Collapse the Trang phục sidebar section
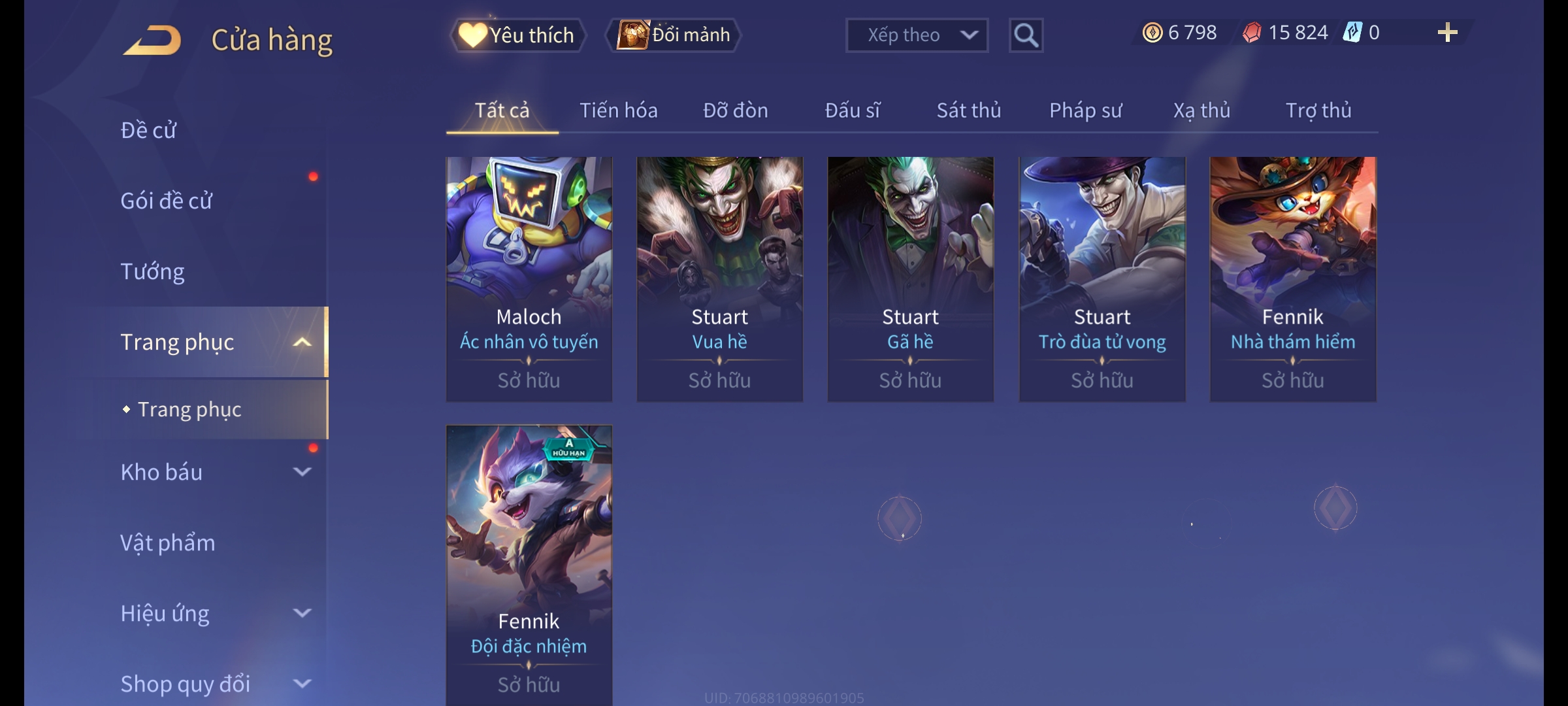The image size is (1568, 706). 302,342
